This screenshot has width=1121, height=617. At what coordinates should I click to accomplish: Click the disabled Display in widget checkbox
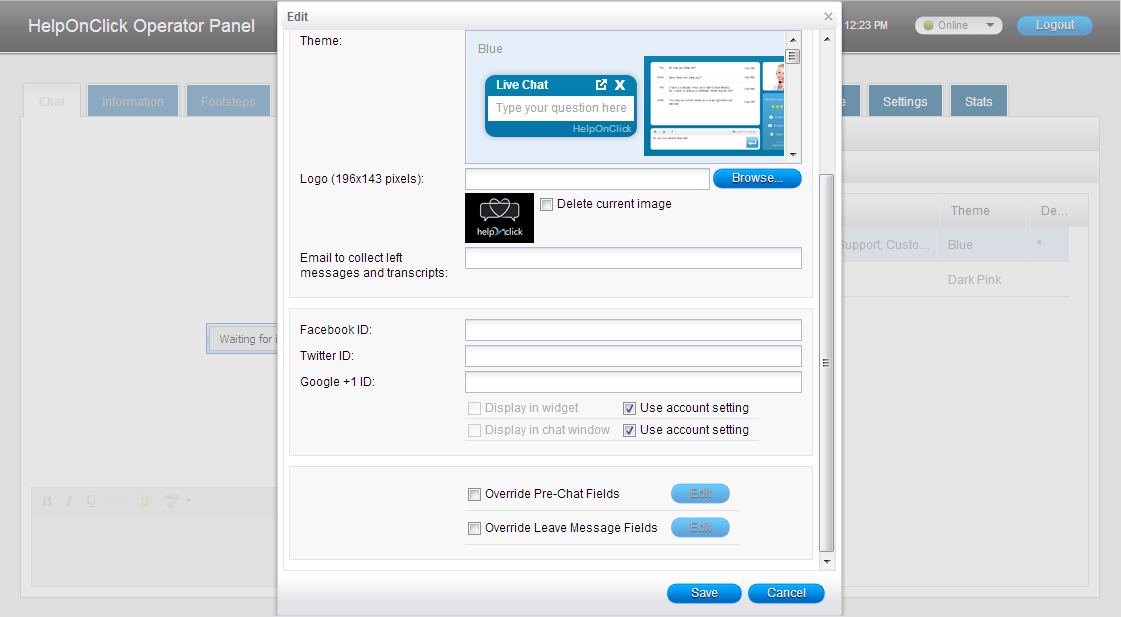(474, 408)
